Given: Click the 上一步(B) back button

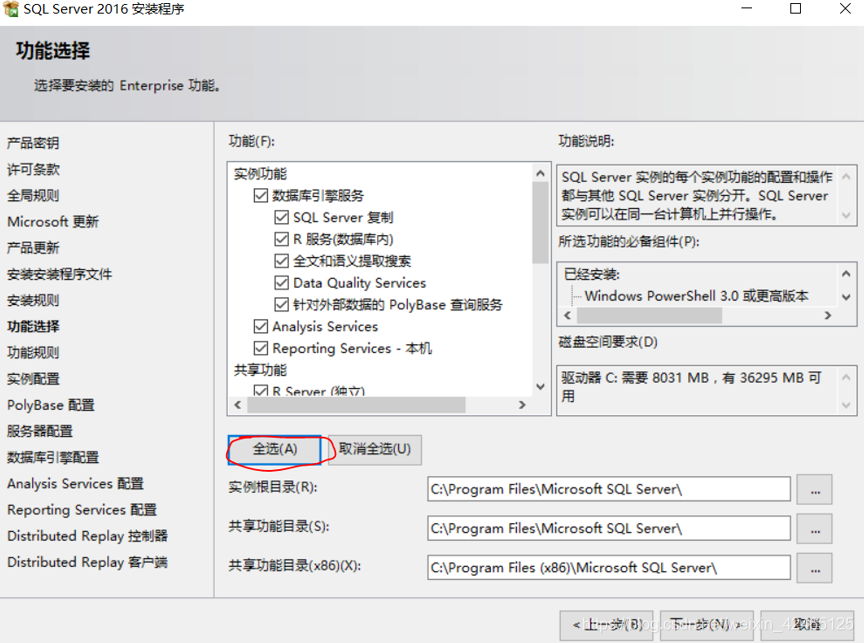Looking at the screenshot, I should [606, 625].
